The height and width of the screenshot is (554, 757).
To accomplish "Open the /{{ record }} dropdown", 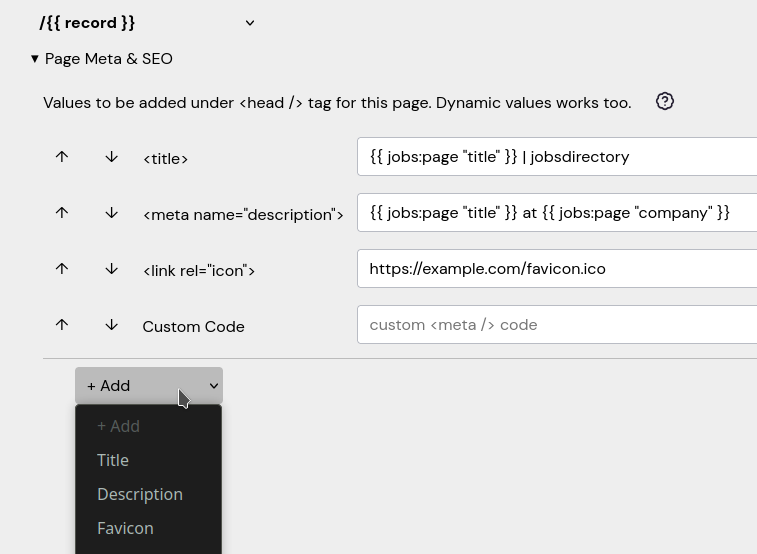I will click(147, 23).
